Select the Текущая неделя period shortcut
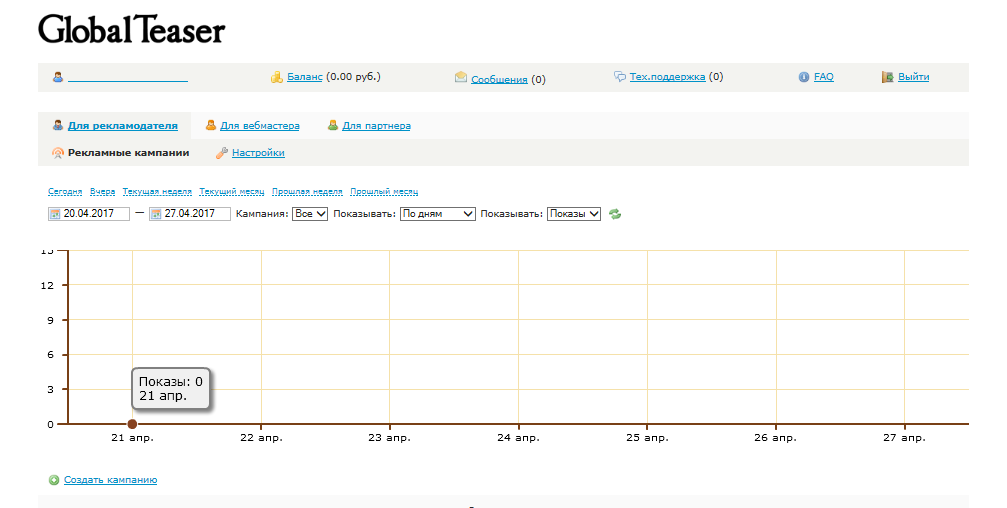Screen dimensions: 1007x508 pyautogui.click(x=157, y=191)
